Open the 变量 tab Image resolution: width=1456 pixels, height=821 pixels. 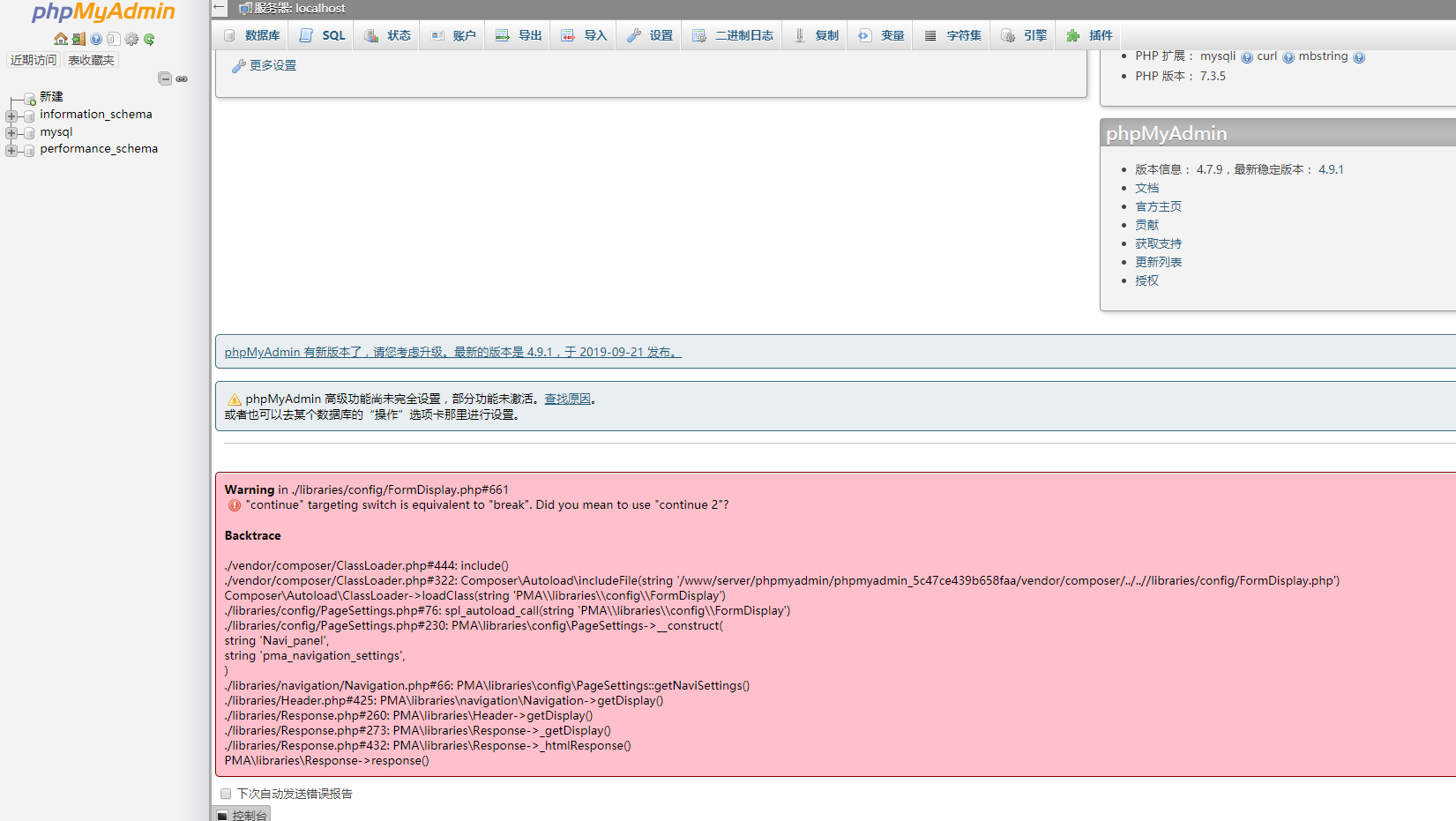880,35
